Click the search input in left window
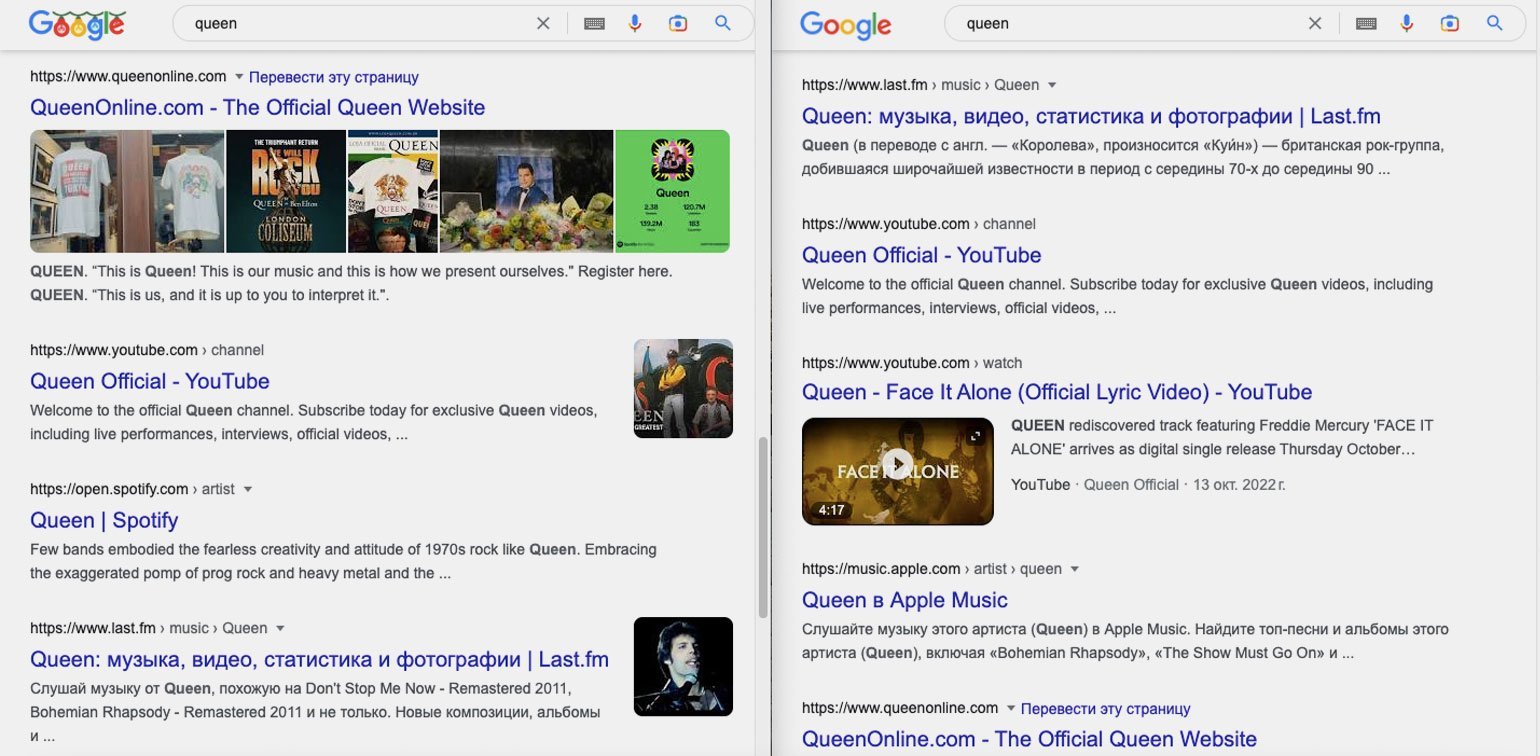This screenshot has width=1540, height=756. click(360, 23)
